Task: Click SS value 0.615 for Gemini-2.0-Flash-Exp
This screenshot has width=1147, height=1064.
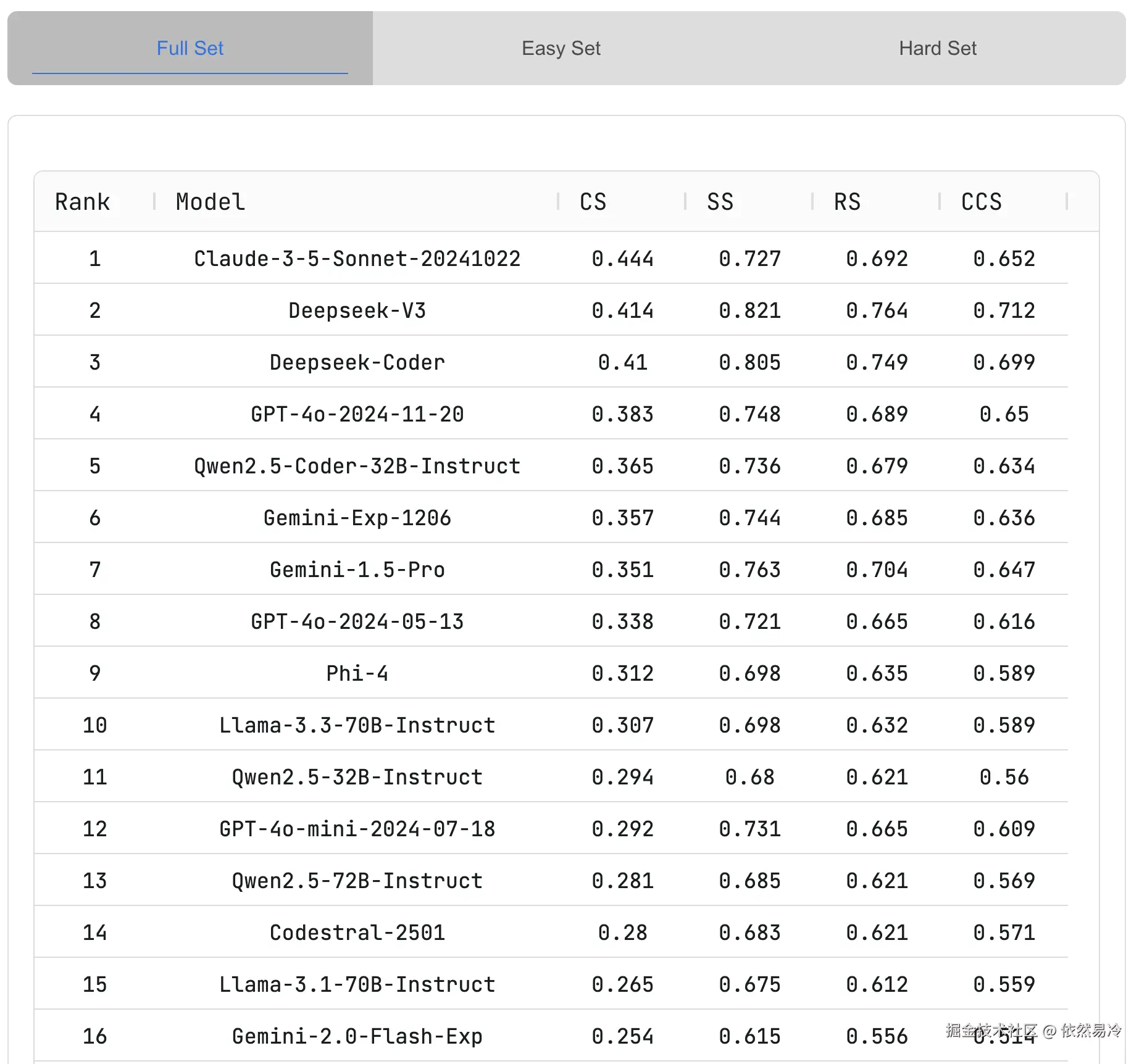Action: (x=750, y=1036)
